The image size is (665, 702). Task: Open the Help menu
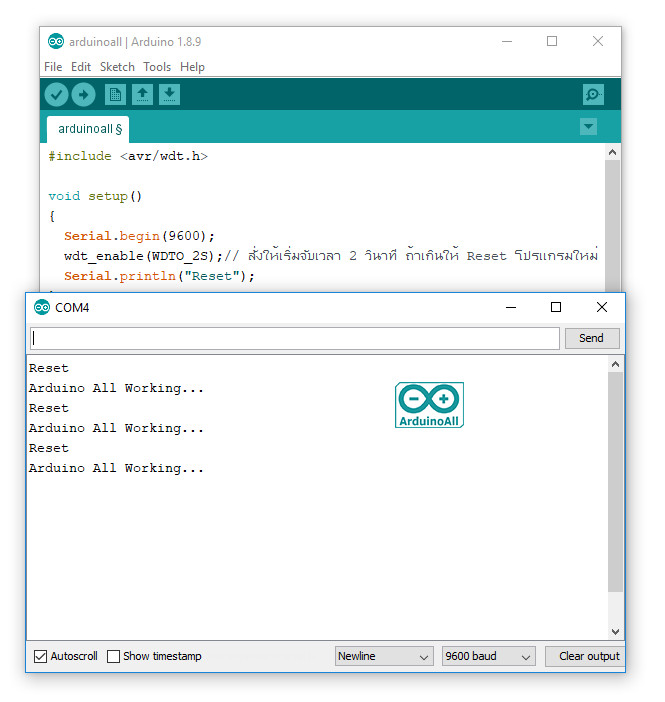tap(192, 67)
